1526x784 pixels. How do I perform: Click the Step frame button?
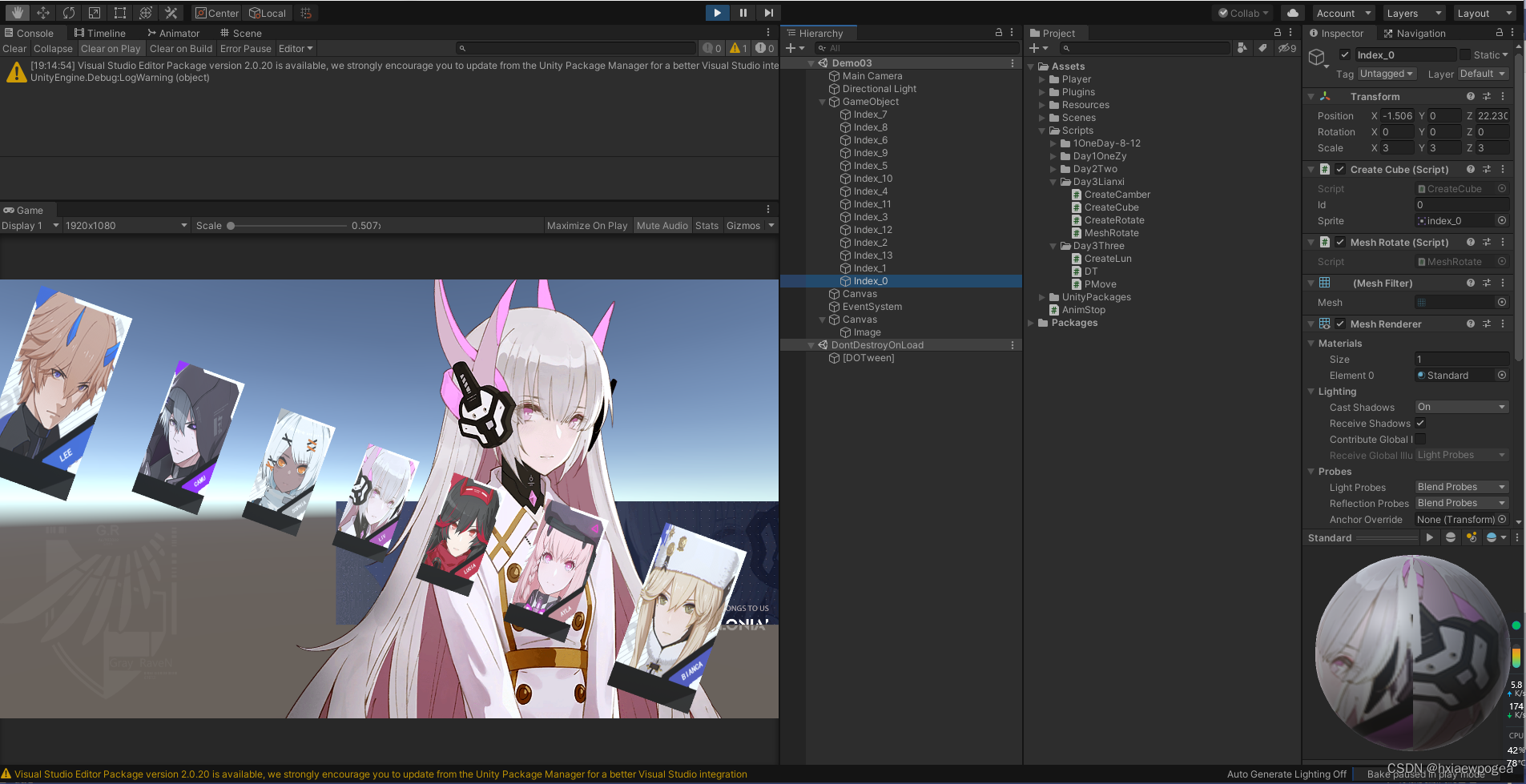click(x=768, y=13)
